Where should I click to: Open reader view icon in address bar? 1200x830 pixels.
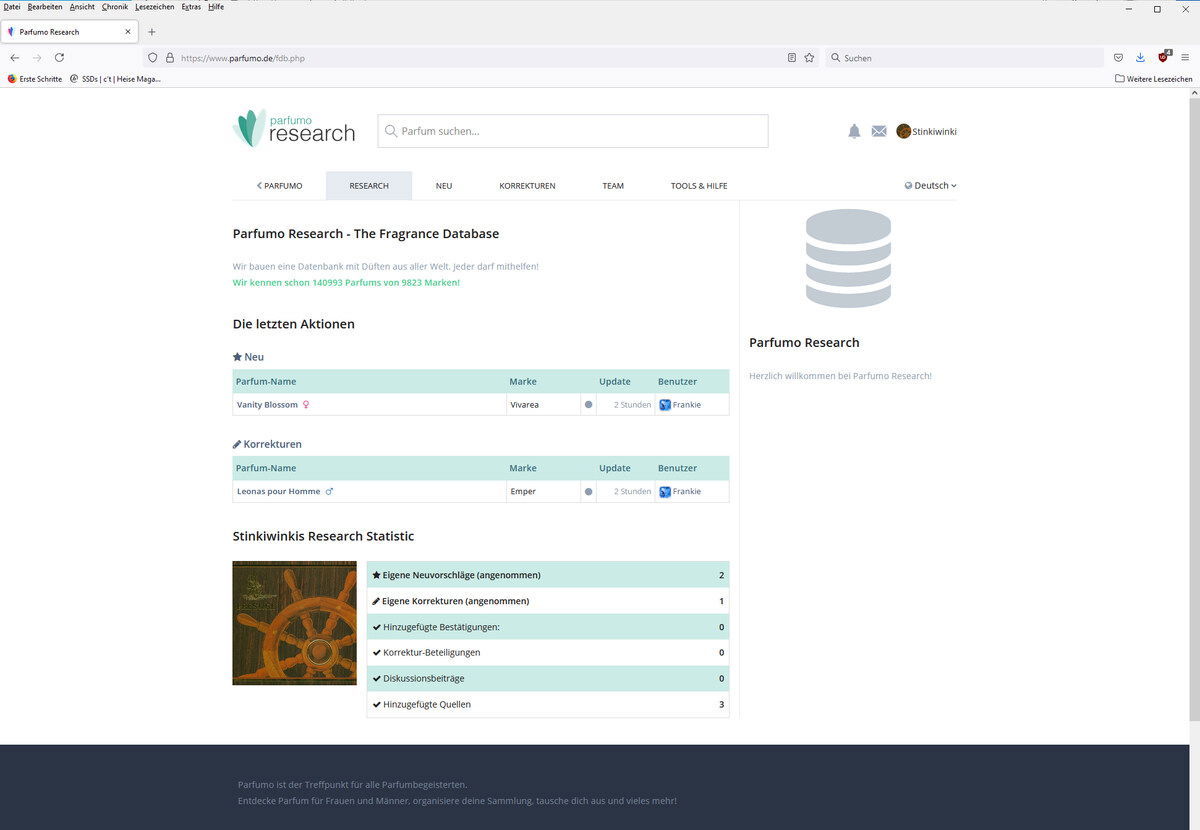tap(792, 58)
